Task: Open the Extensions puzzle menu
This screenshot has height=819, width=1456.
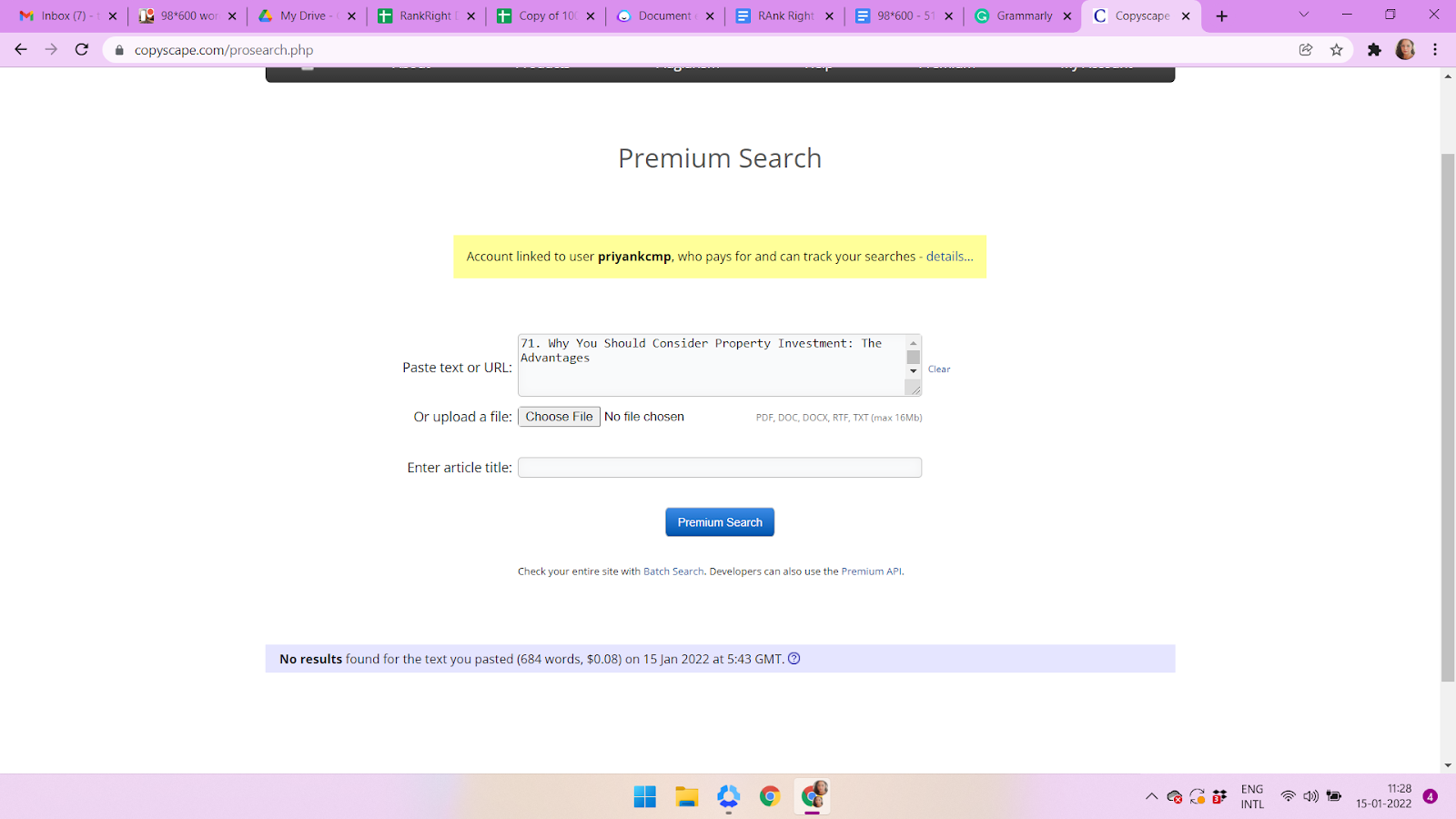Action: 1374,50
